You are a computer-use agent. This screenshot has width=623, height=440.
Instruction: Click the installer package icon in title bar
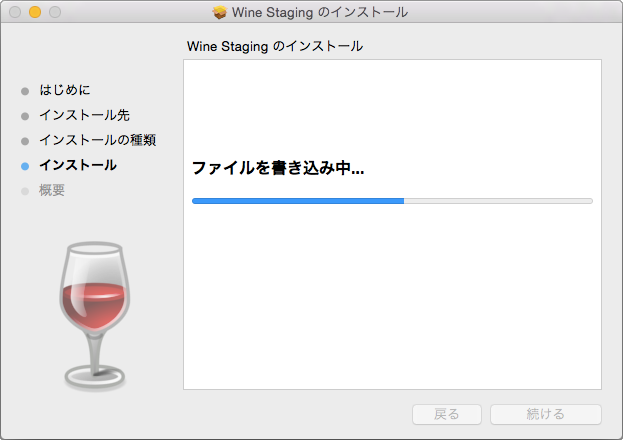(x=219, y=12)
